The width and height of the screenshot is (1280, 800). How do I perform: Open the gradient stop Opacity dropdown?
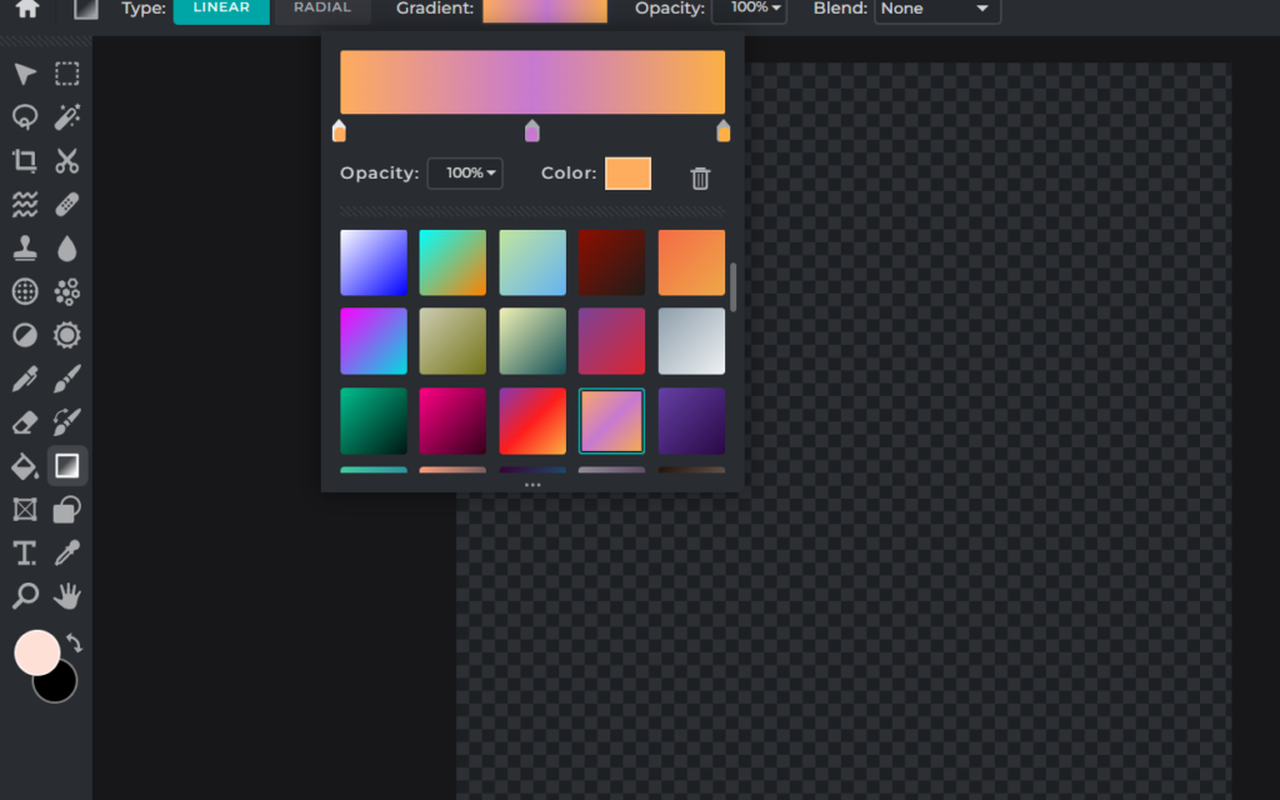465,173
